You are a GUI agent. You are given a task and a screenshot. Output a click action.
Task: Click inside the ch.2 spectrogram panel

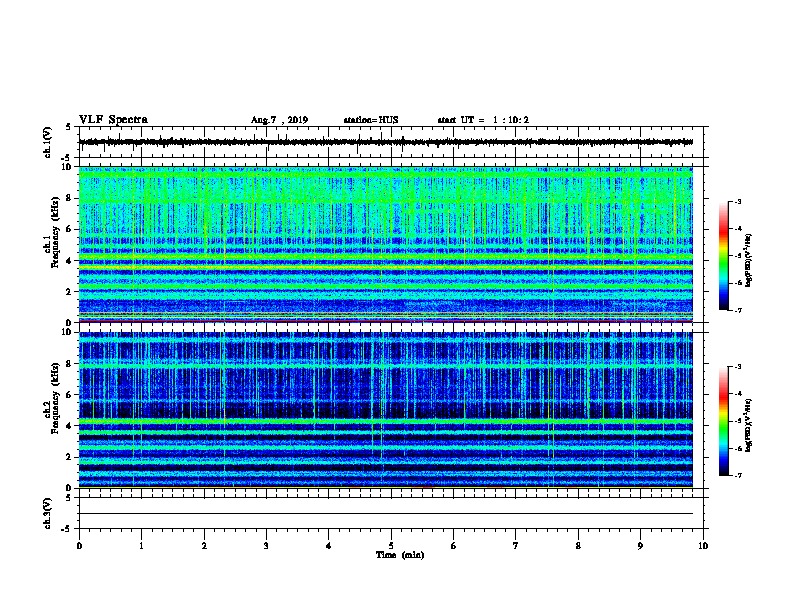pyautogui.click(x=386, y=410)
